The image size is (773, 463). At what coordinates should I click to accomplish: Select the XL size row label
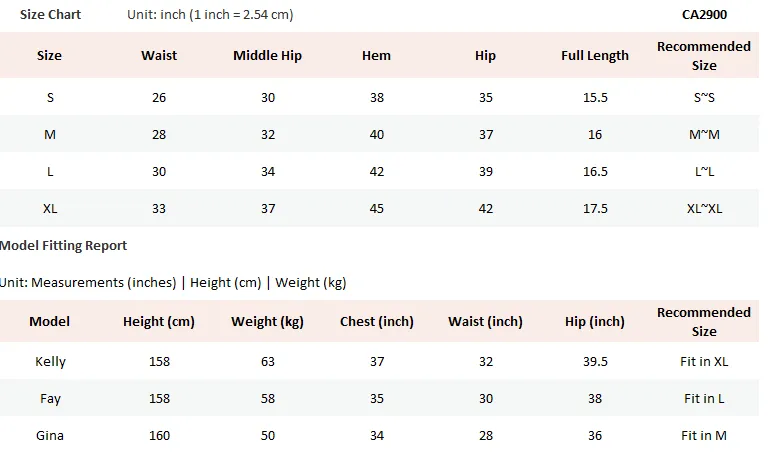tap(50, 209)
